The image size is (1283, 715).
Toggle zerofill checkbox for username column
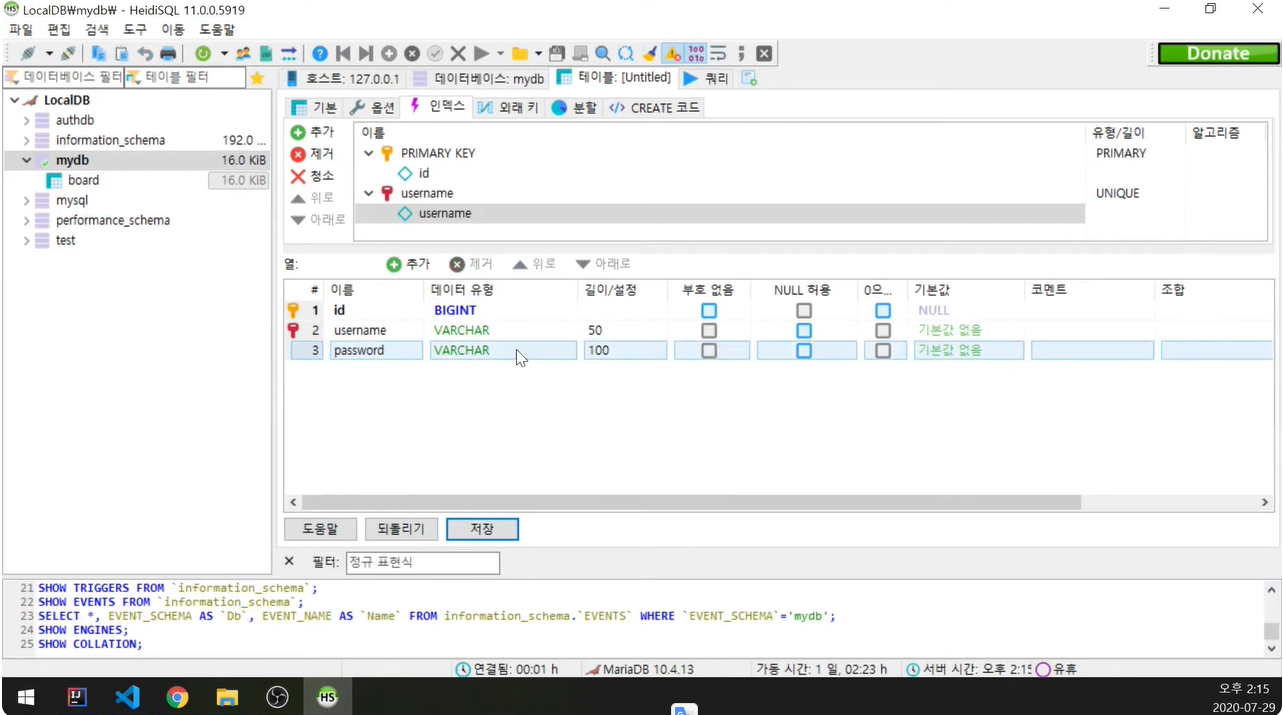tap(883, 330)
